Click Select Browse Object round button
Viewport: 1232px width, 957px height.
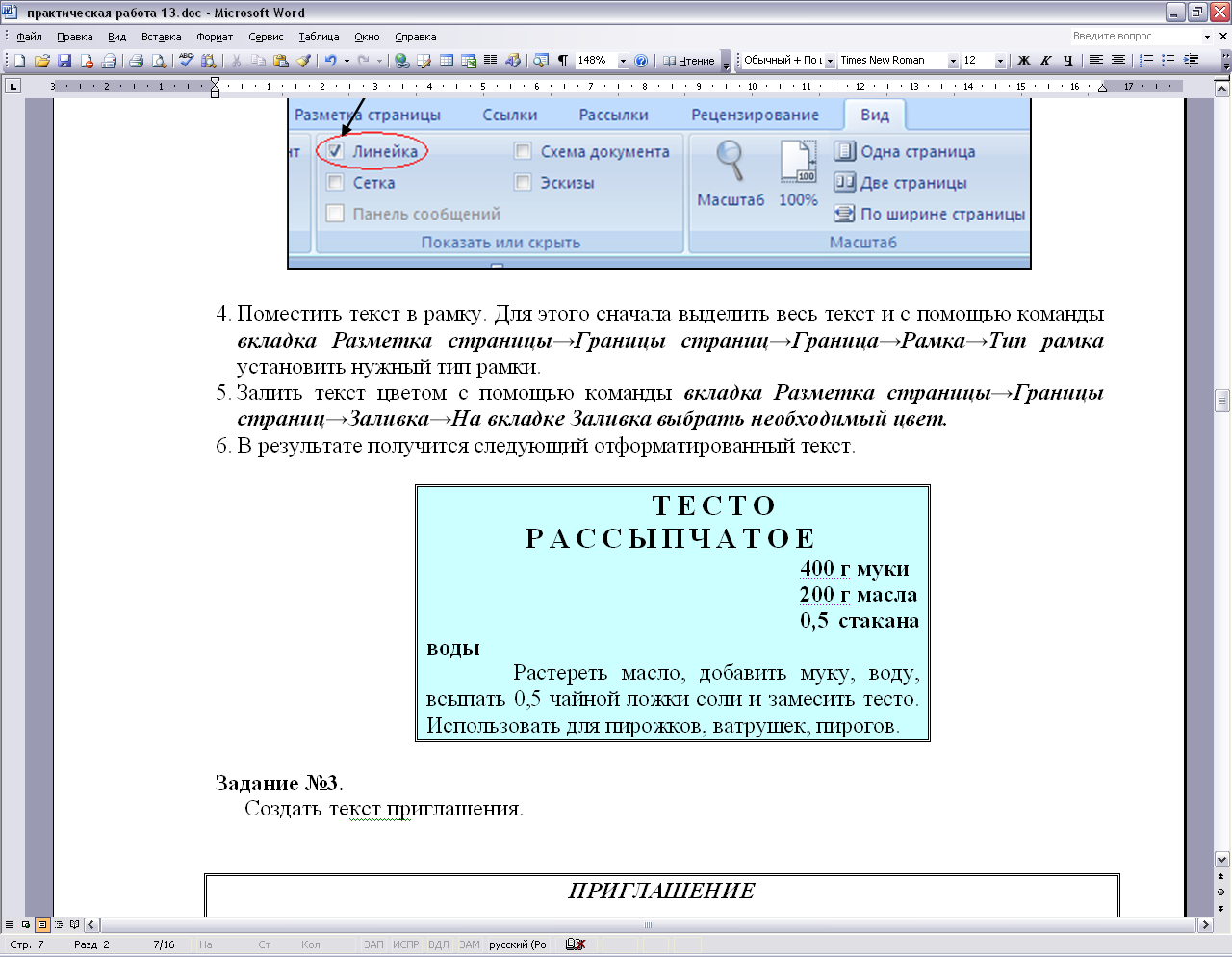click(1221, 892)
